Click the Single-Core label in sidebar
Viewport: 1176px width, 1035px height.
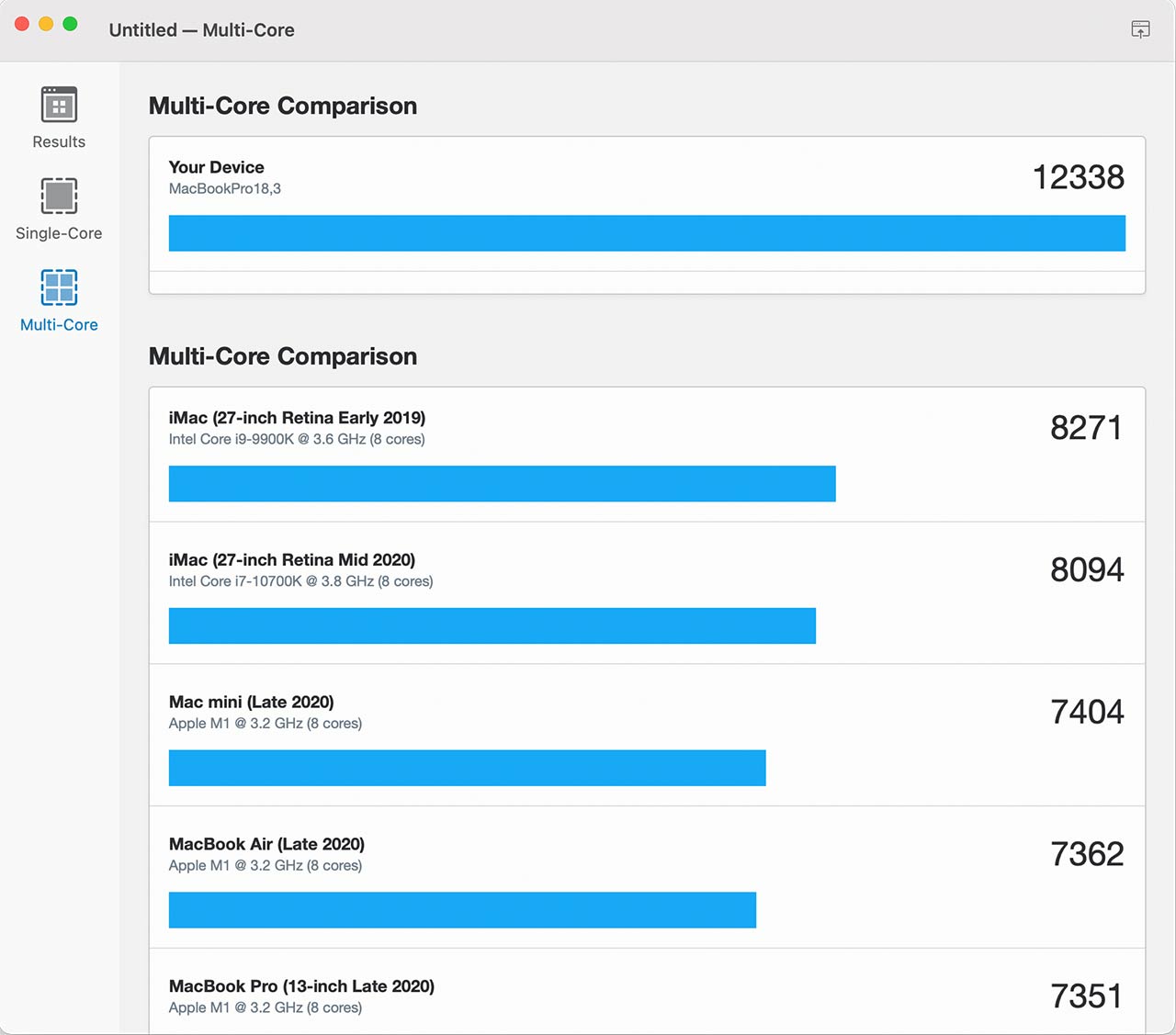[x=59, y=233]
